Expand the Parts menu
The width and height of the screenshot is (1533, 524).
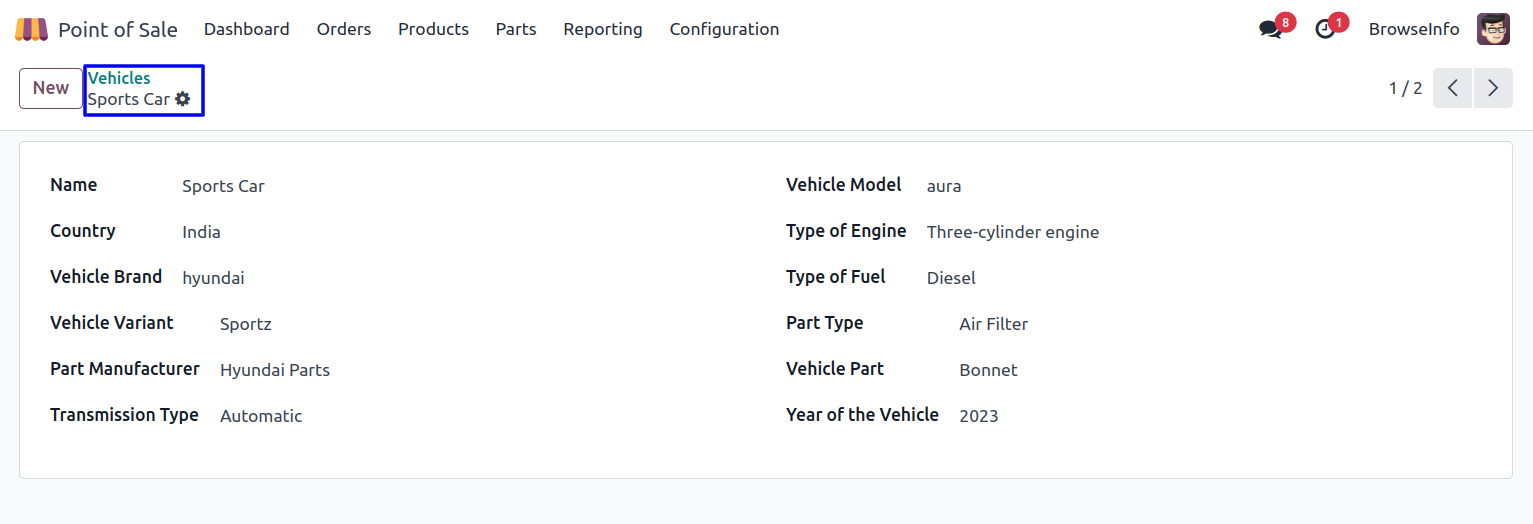point(516,30)
